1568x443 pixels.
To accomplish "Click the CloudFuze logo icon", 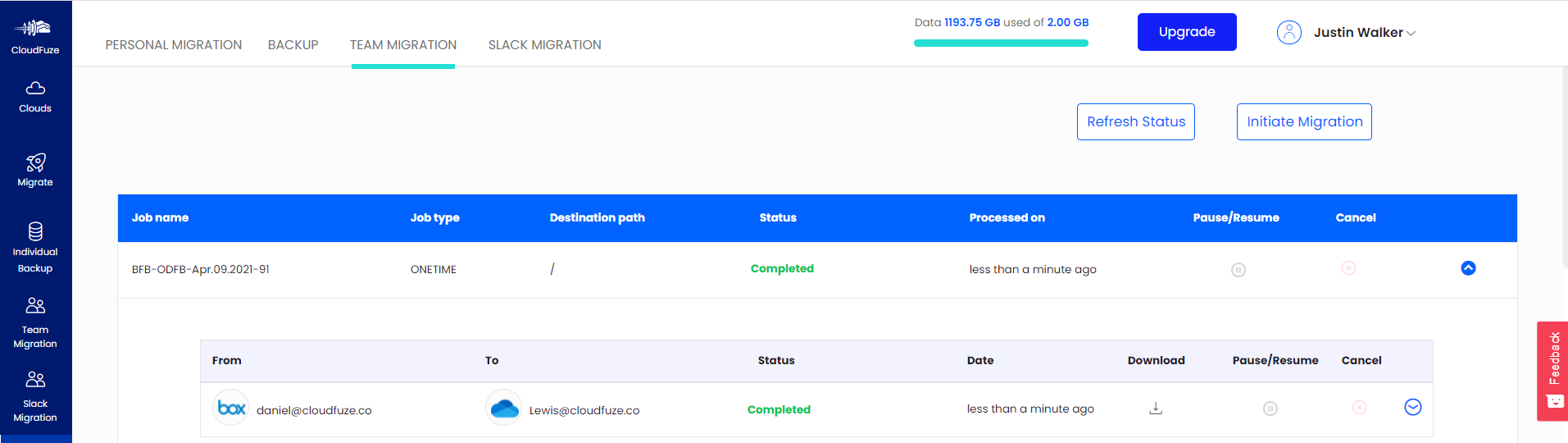I will tap(35, 29).
